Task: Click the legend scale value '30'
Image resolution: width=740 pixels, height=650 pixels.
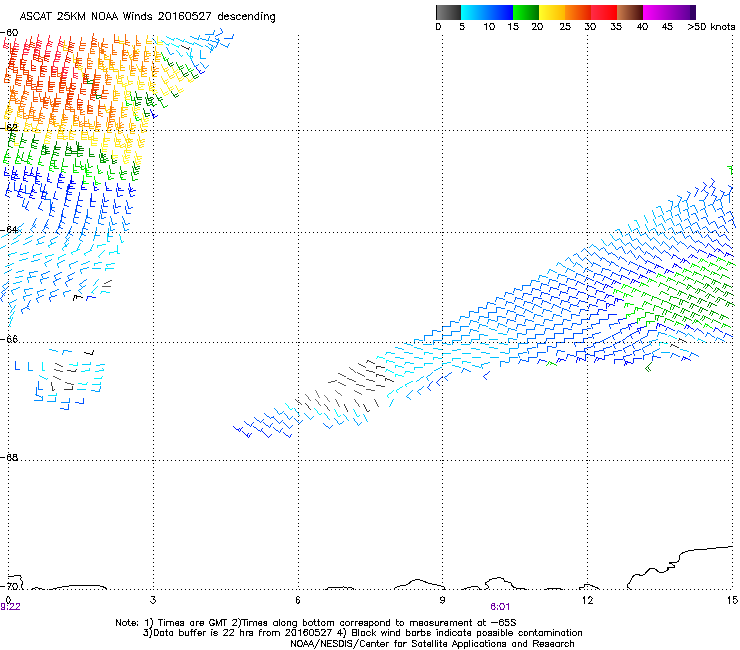Action: [590, 27]
